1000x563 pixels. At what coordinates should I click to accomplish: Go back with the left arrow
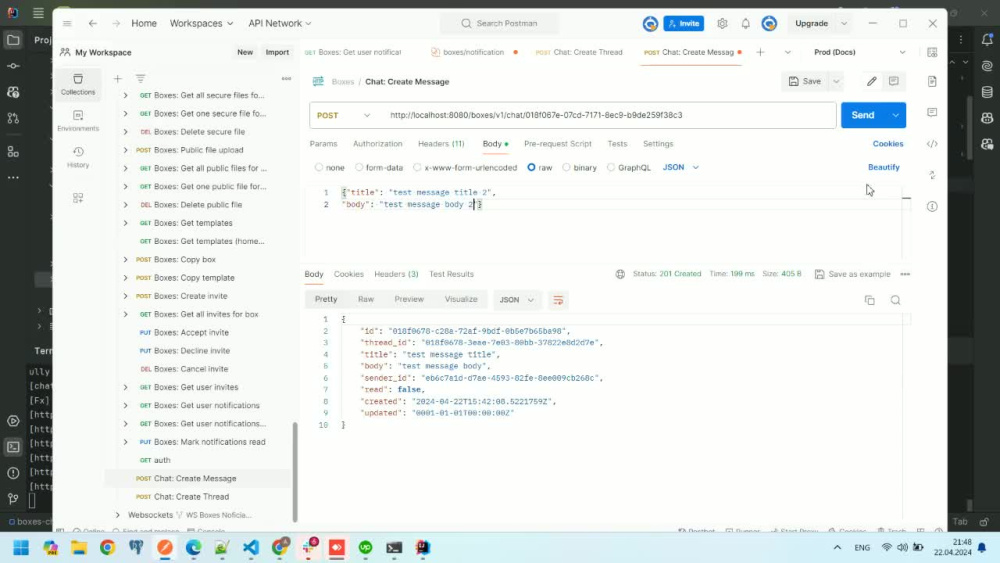tap(93, 24)
